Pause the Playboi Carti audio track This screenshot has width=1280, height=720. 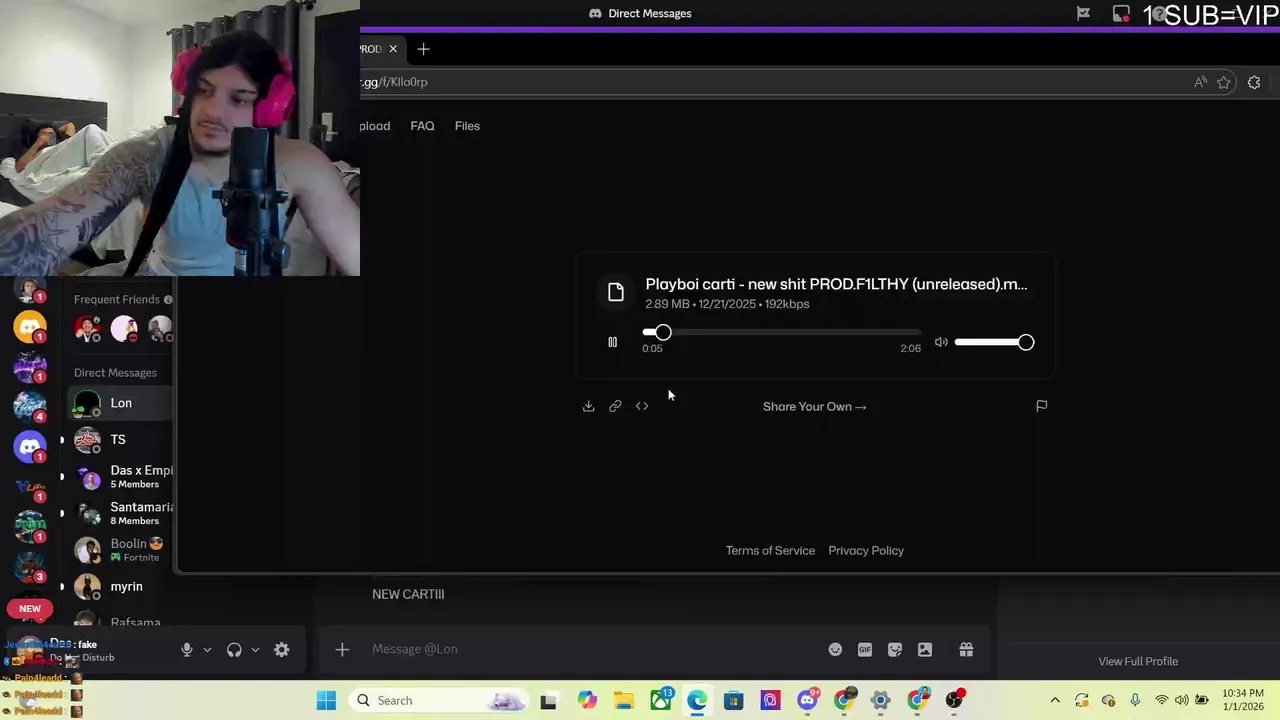pyautogui.click(x=612, y=342)
